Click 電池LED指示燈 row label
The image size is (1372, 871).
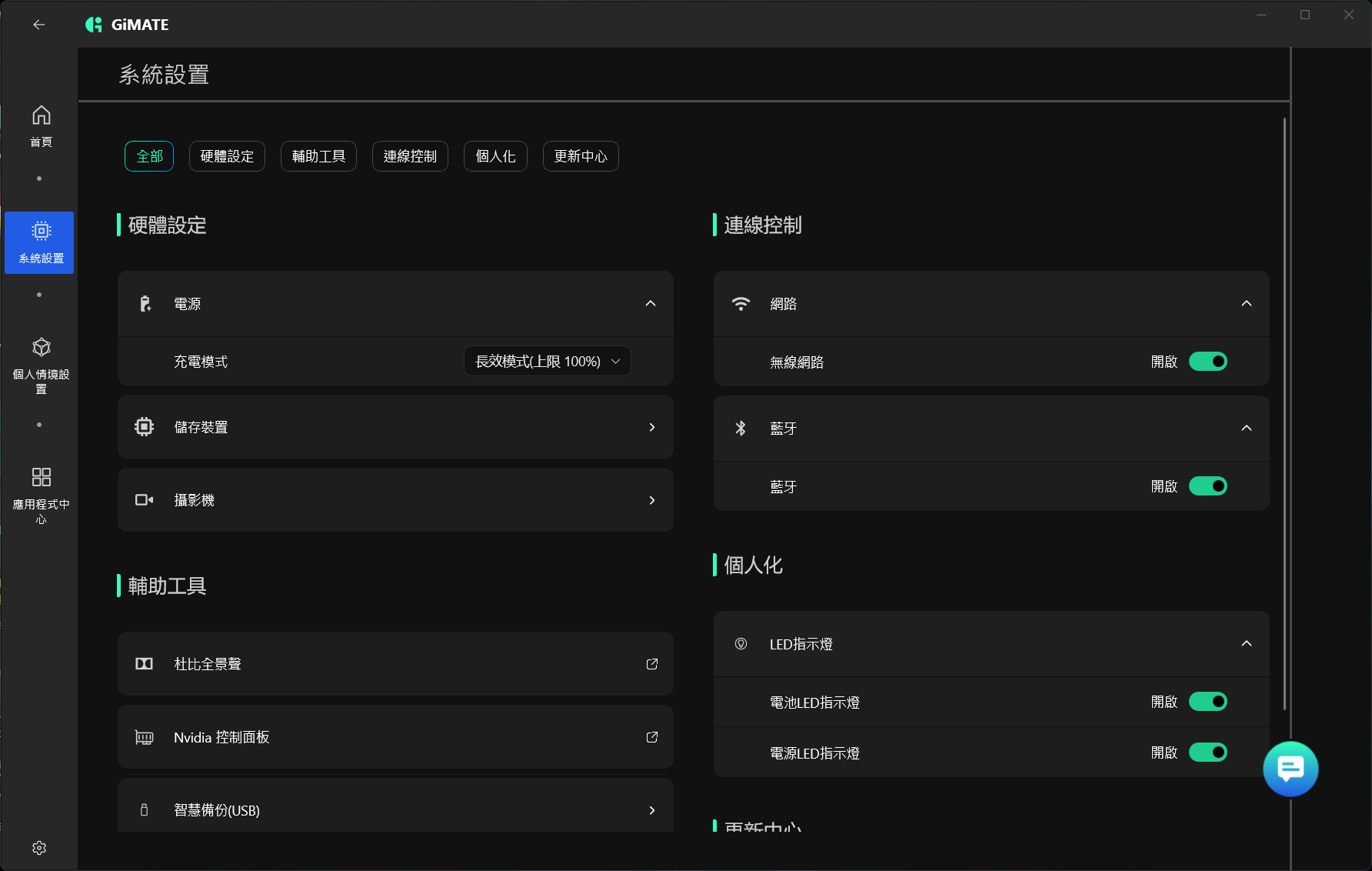point(814,702)
